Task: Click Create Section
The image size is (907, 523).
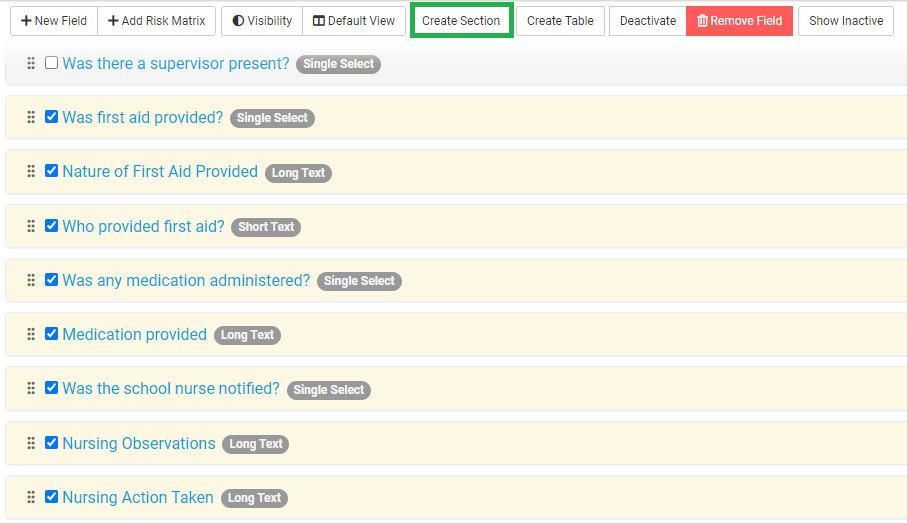Action: pos(461,21)
